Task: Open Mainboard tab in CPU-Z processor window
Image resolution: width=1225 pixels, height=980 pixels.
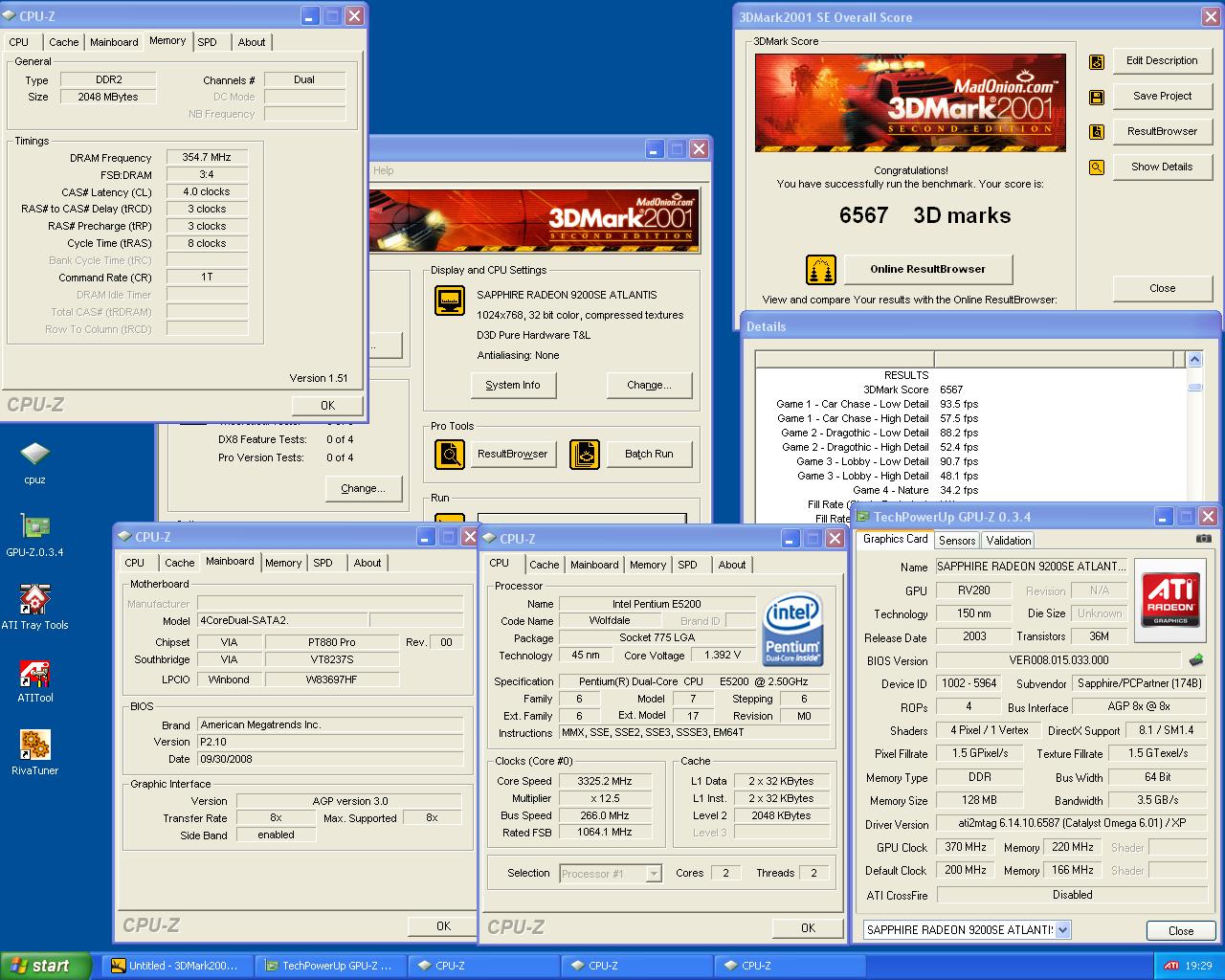Action: pos(594,565)
